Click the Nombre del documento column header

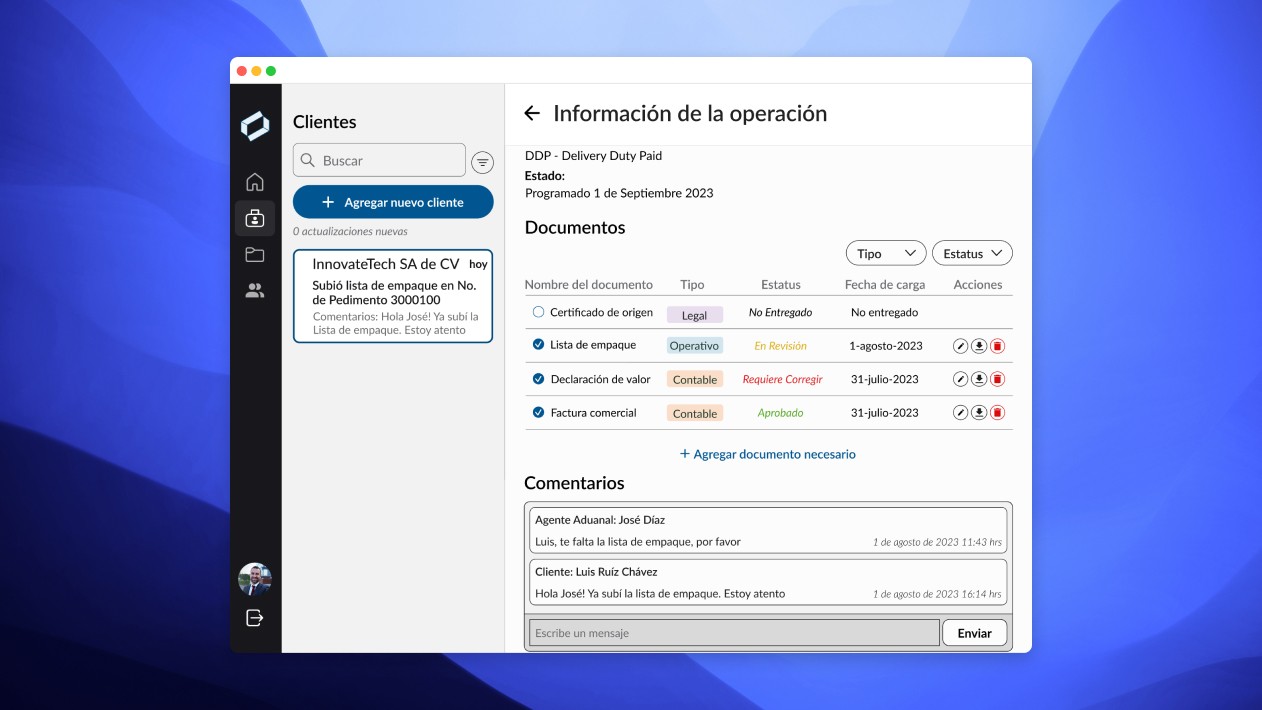pyautogui.click(x=588, y=285)
